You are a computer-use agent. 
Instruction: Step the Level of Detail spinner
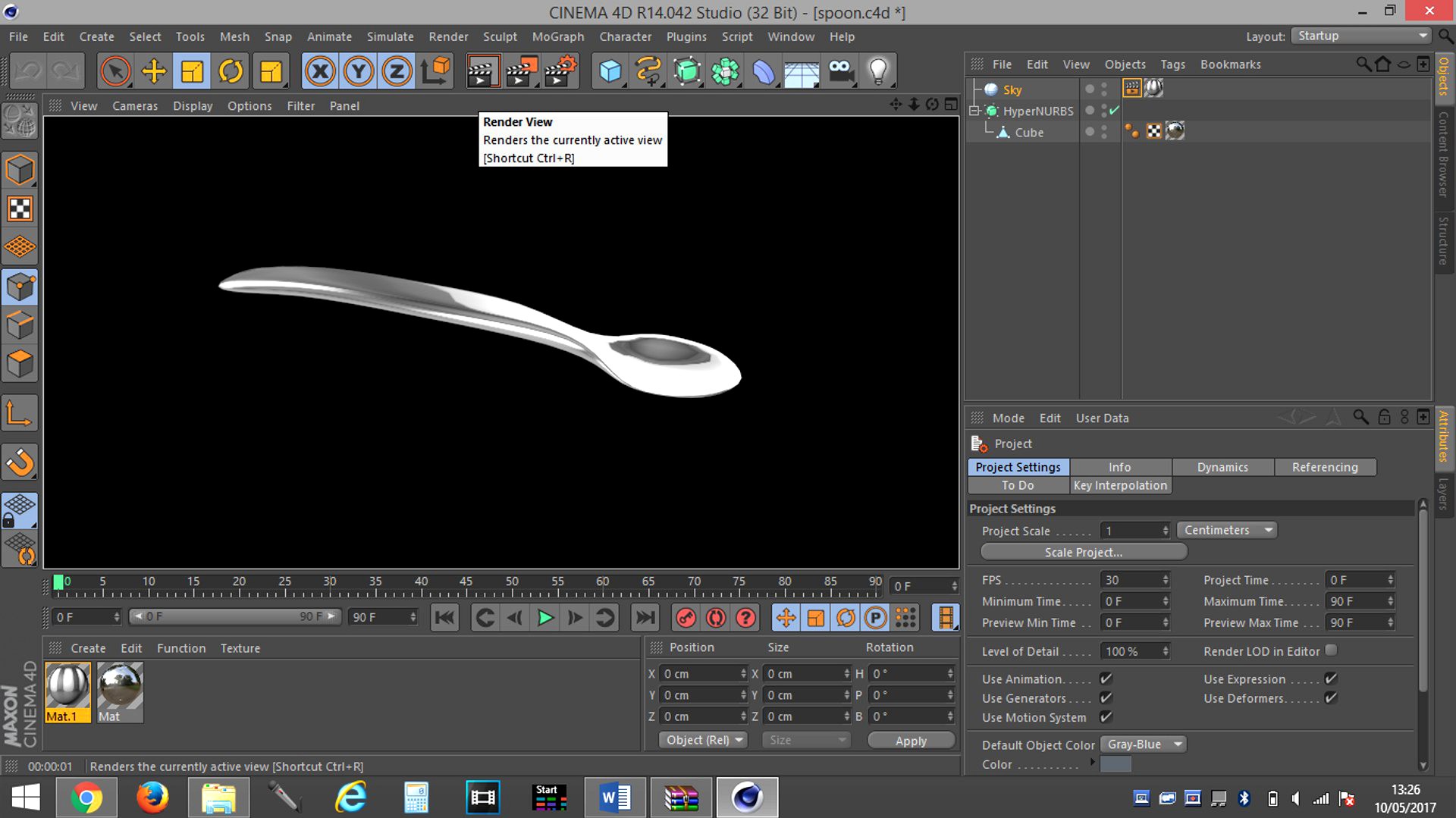1166,651
